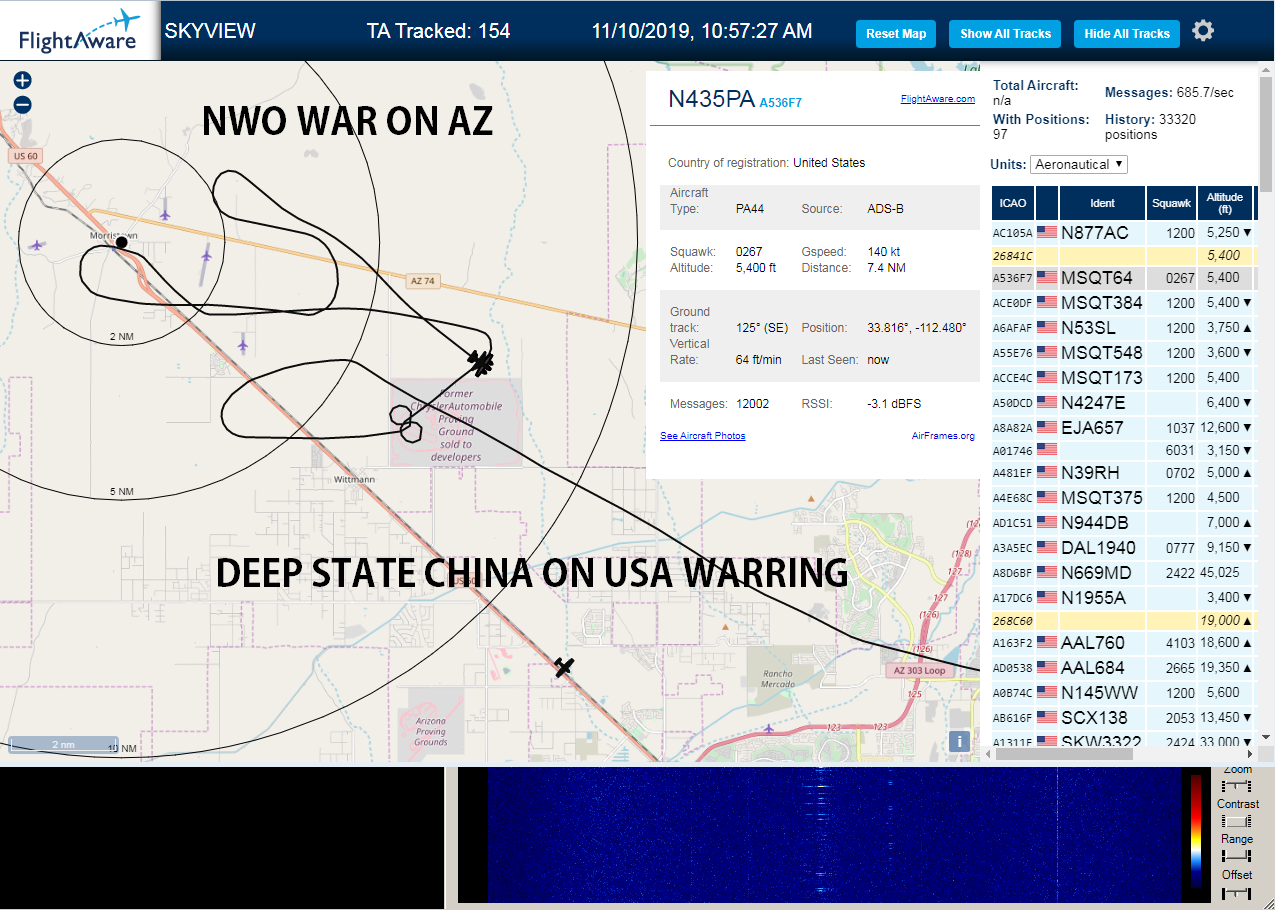This screenshot has height=911, width=1275.
Task: Sort table by Ident column header
Action: [x=1102, y=203]
